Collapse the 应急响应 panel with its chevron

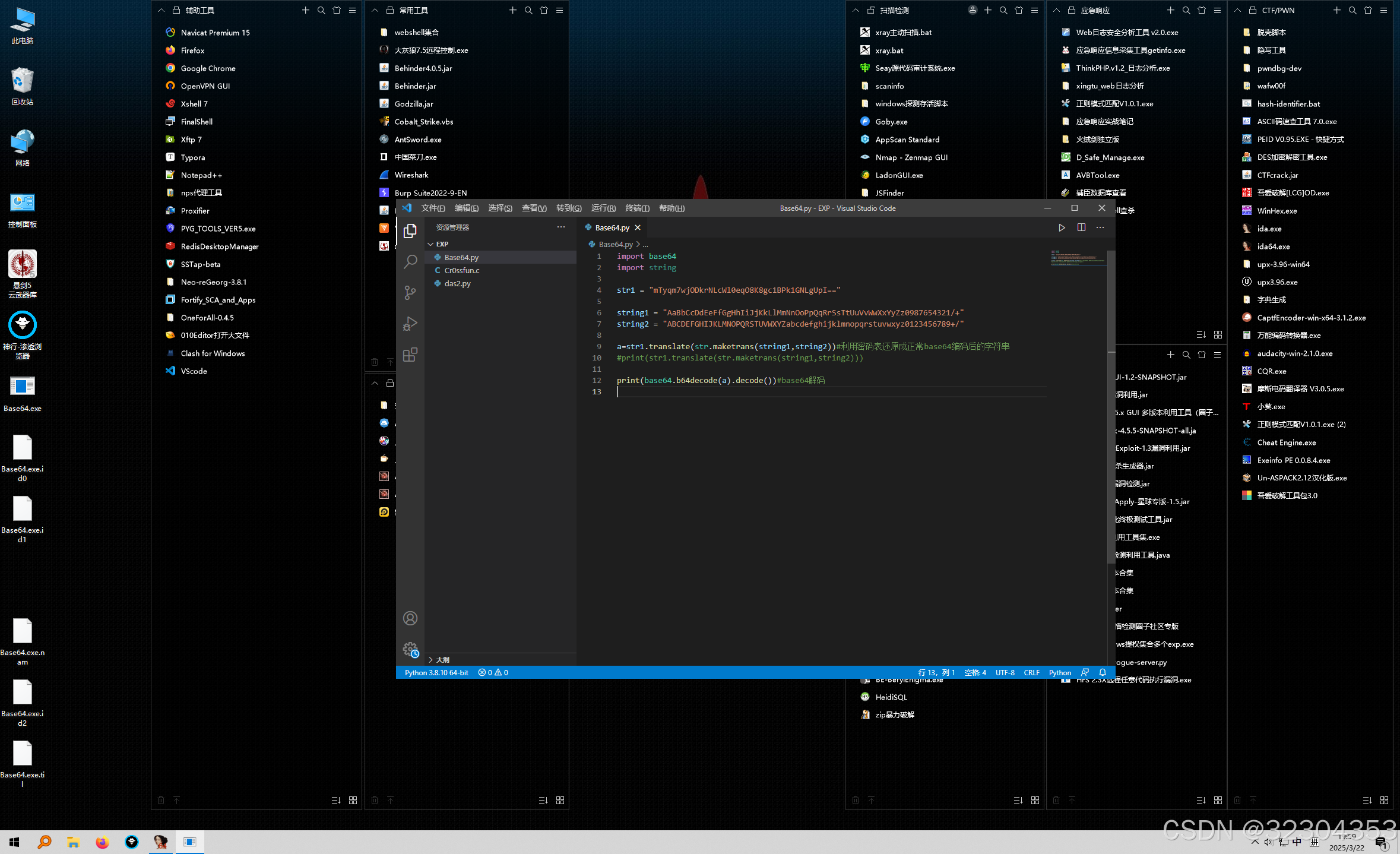(1056, 10)
